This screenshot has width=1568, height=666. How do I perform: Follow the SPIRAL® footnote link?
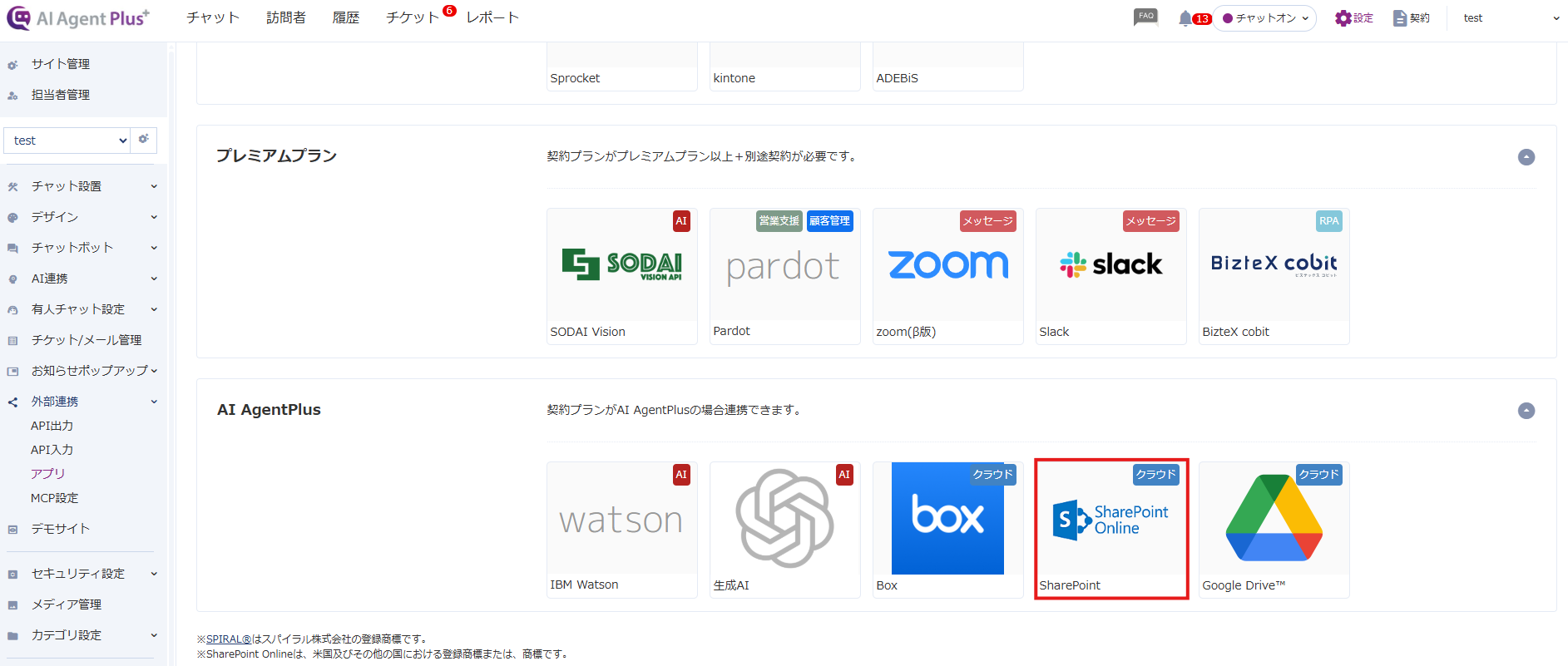[x=229, y=639]
